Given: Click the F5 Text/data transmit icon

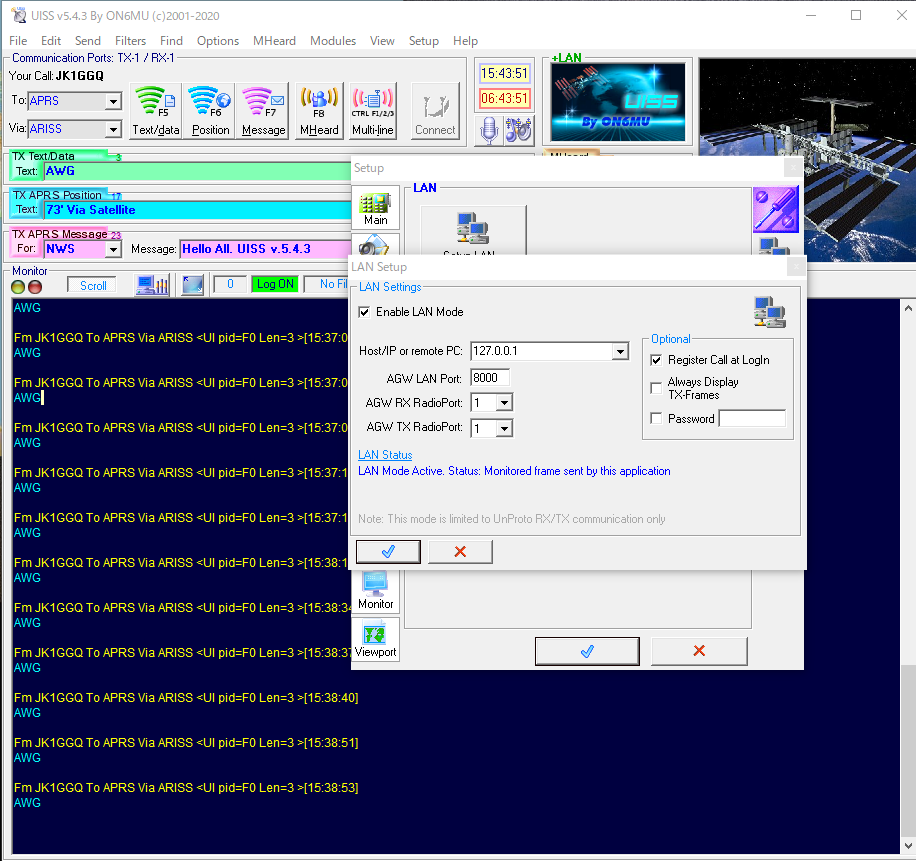Looking at the screenshot, I should [x=156, y=110].
